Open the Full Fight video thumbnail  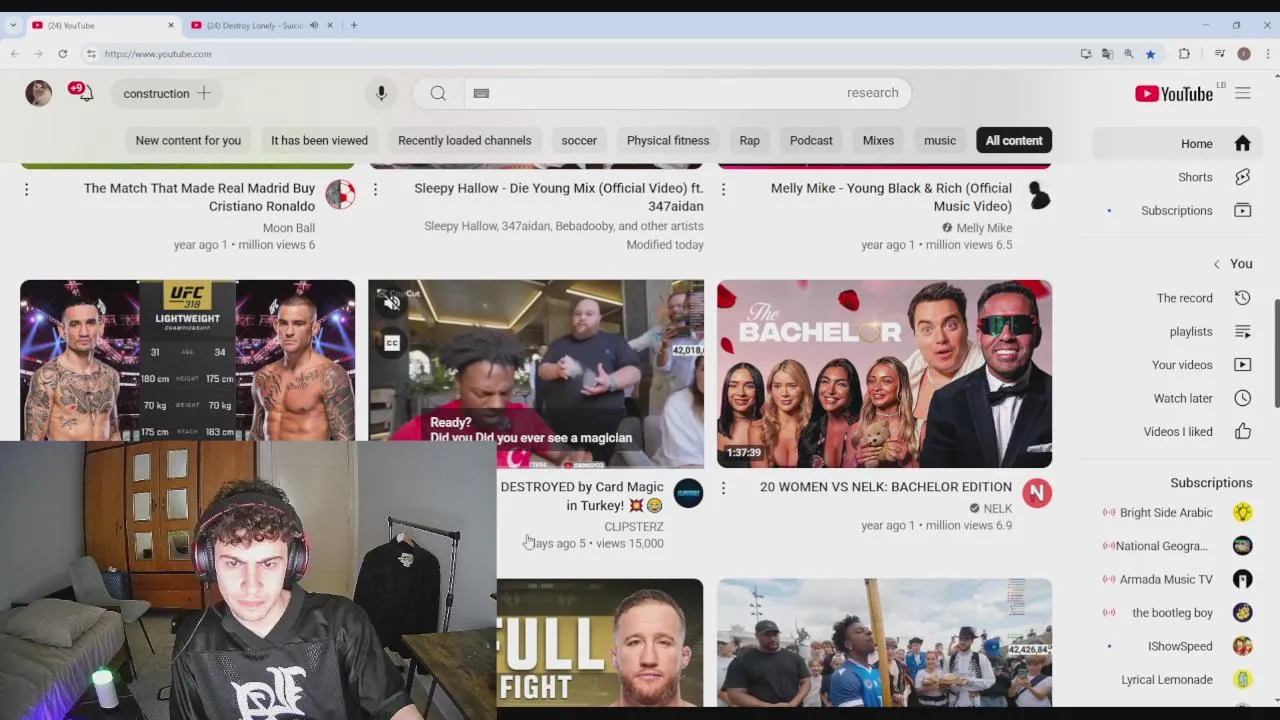pyautogui.click(x=600, y=643)
